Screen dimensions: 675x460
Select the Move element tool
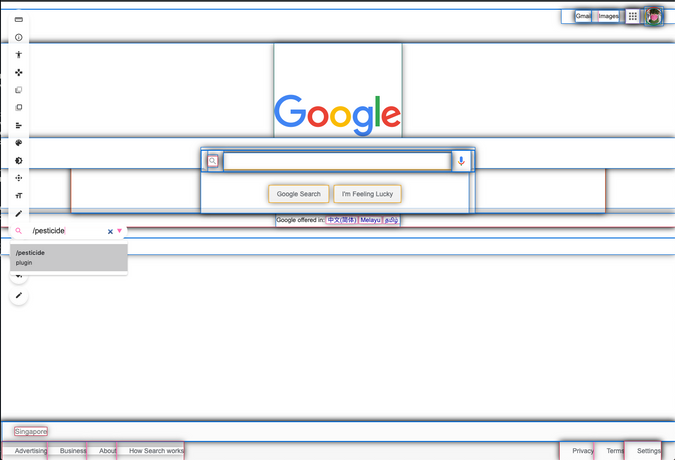click(x=19, y=72)
